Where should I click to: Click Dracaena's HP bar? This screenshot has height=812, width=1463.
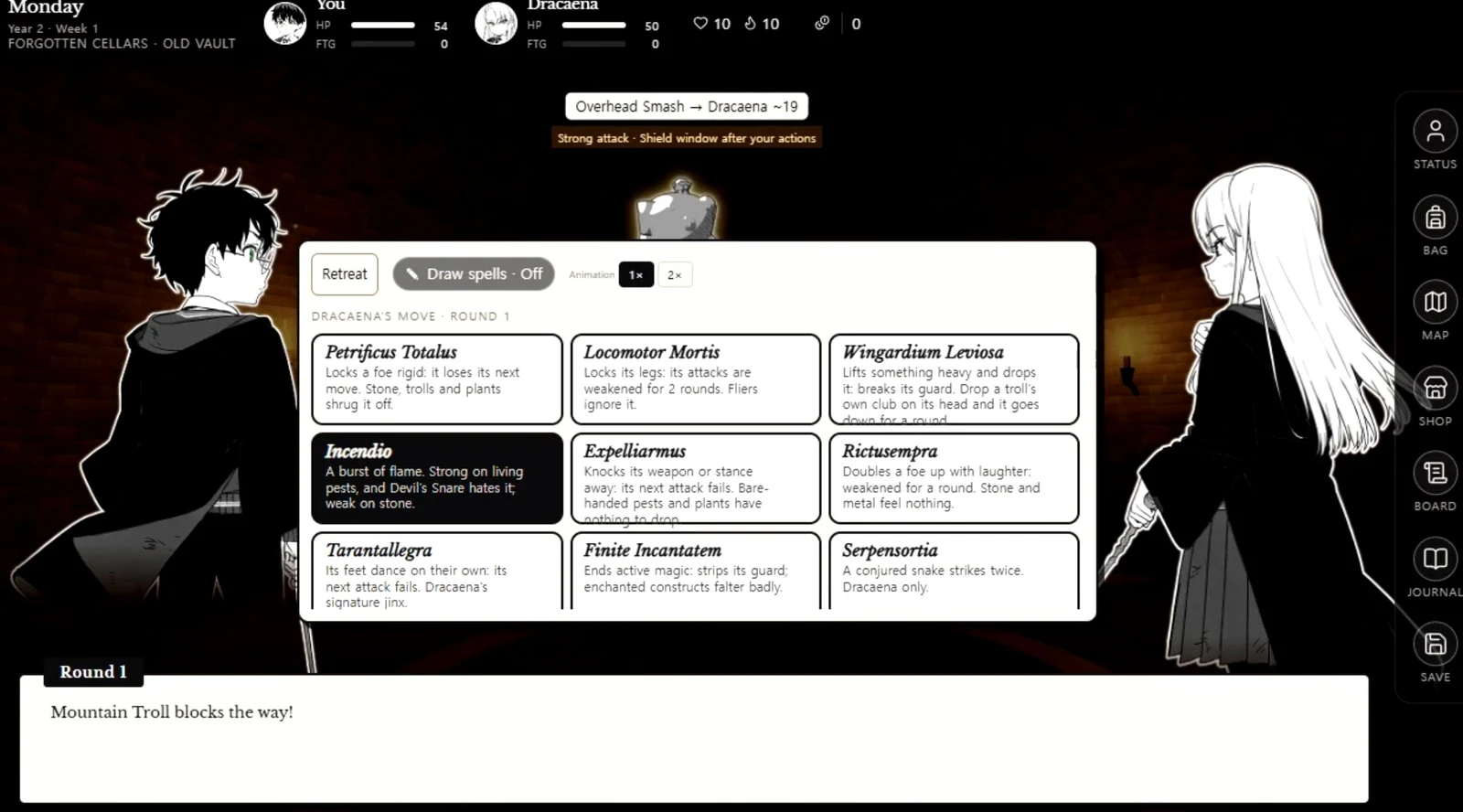(594, 26)
